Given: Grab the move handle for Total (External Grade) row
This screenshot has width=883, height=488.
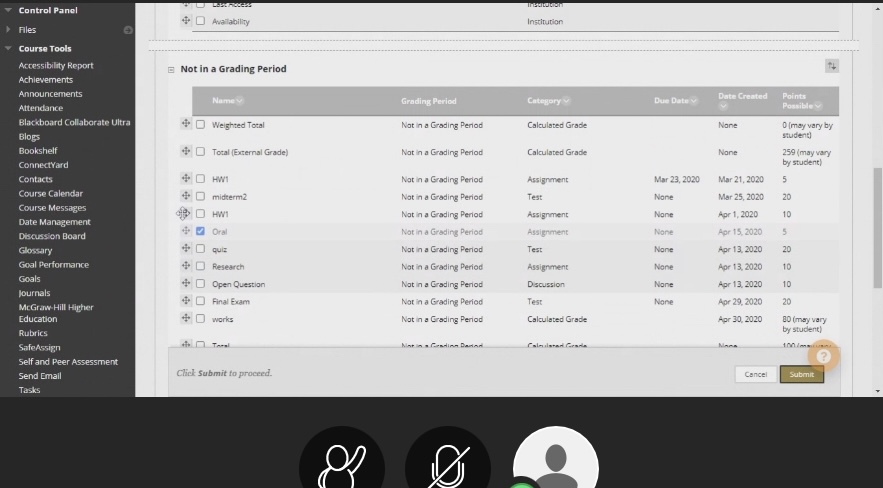Looking at the screenshot, I should 186,151.
